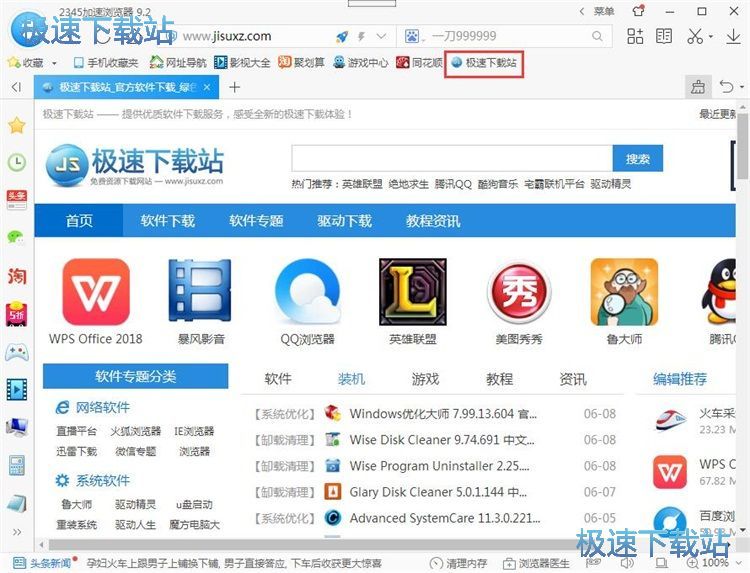Open the sidebar calculator icon
The image size is (750, 573).
[17, 465]
